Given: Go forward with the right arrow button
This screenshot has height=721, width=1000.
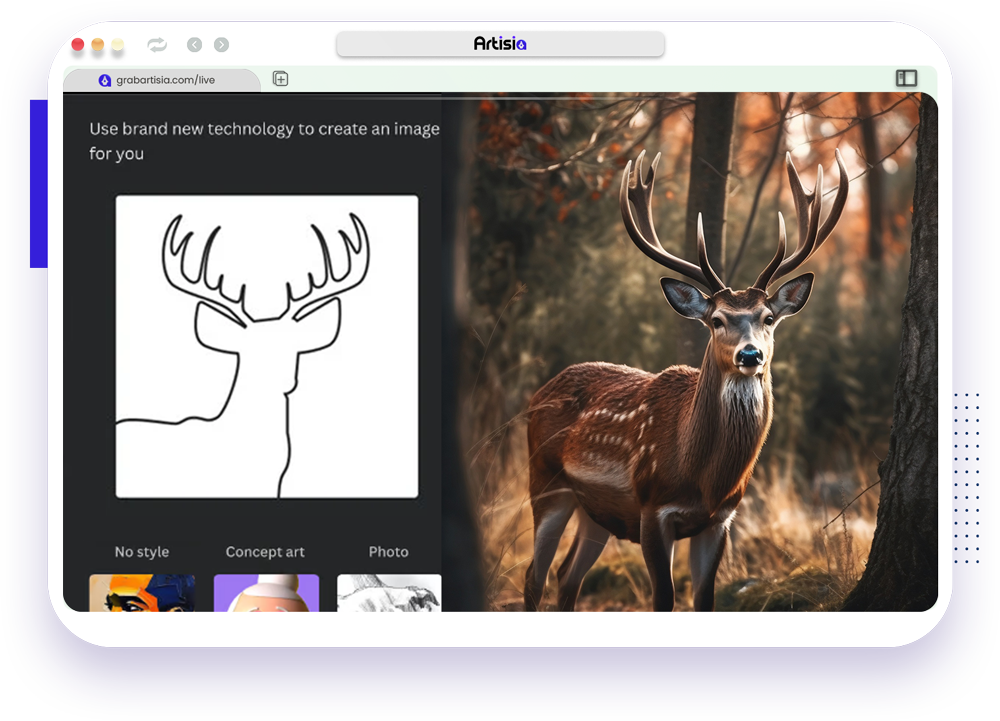Looking at the screenshot, I should (221, 45).
